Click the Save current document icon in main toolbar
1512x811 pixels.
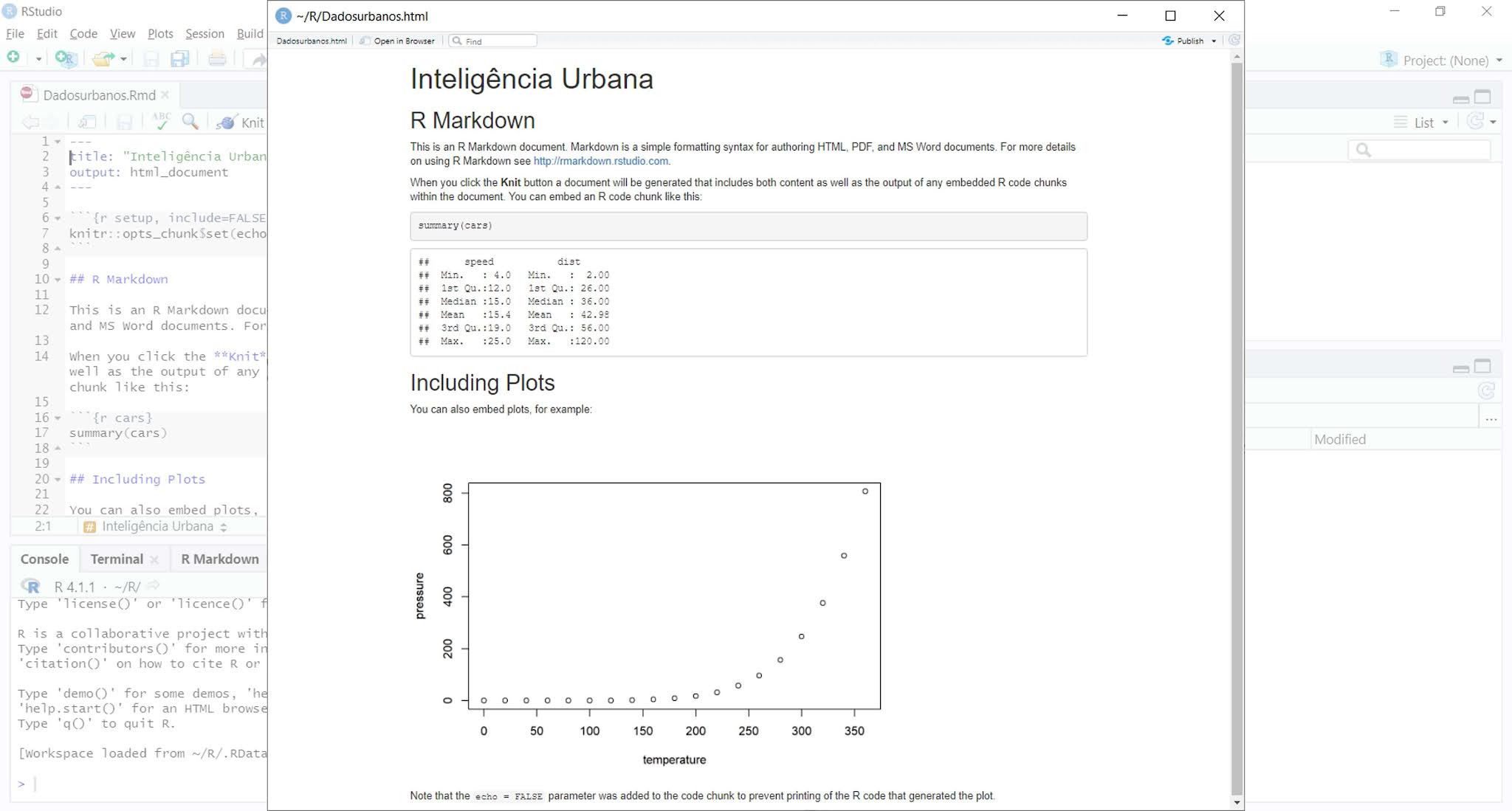pyautogui.click(x=151, y=59)
